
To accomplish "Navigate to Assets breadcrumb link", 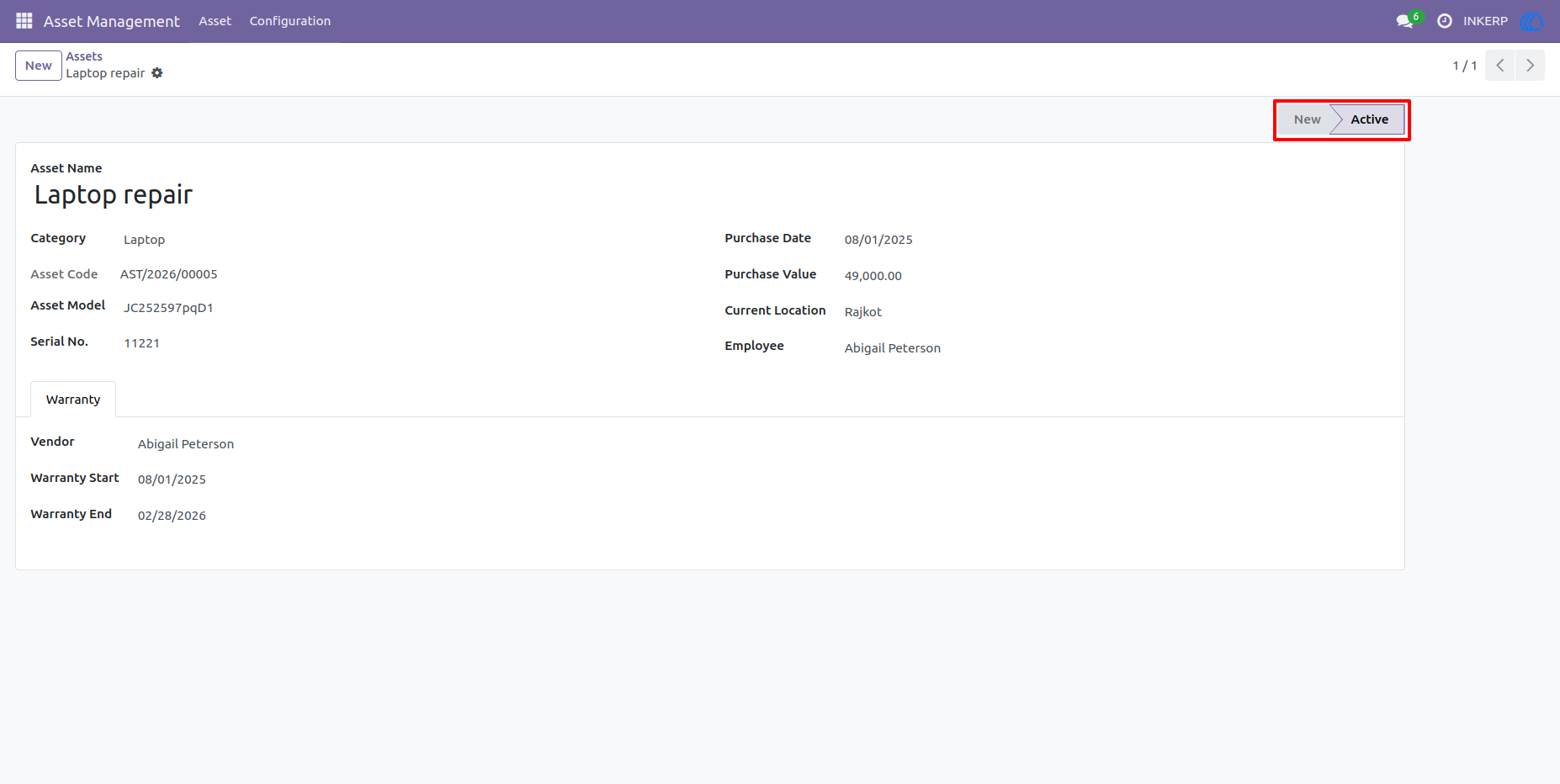I will point(84,56).
